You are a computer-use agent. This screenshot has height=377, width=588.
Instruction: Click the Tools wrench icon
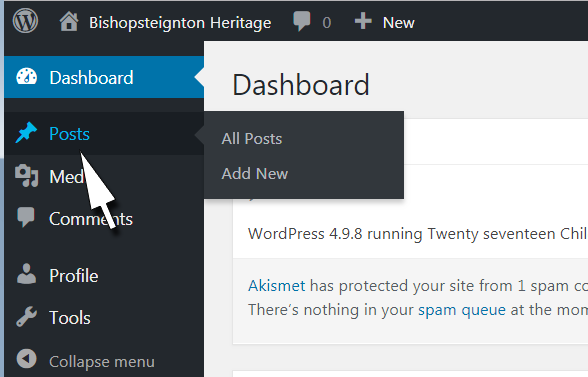27,316
